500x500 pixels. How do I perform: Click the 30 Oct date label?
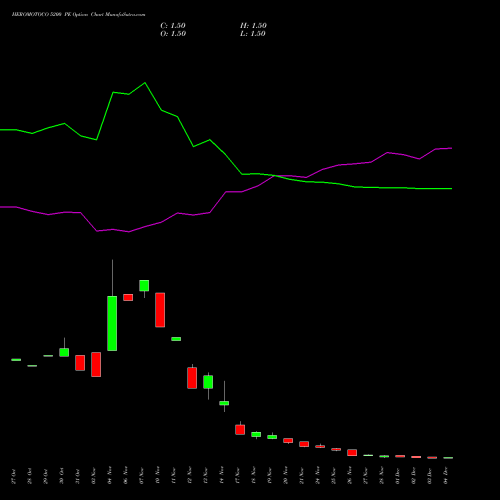click(x=62, y=476)
